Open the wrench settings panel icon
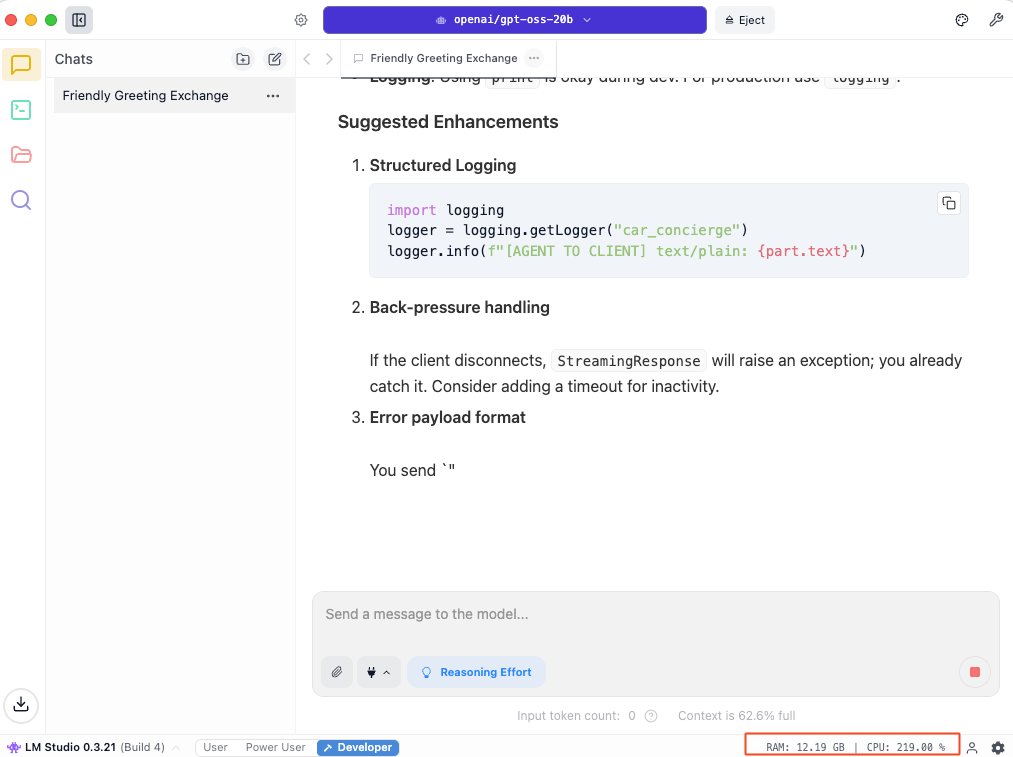Viewport: 1013px width, 757px height. coord(996,20)
